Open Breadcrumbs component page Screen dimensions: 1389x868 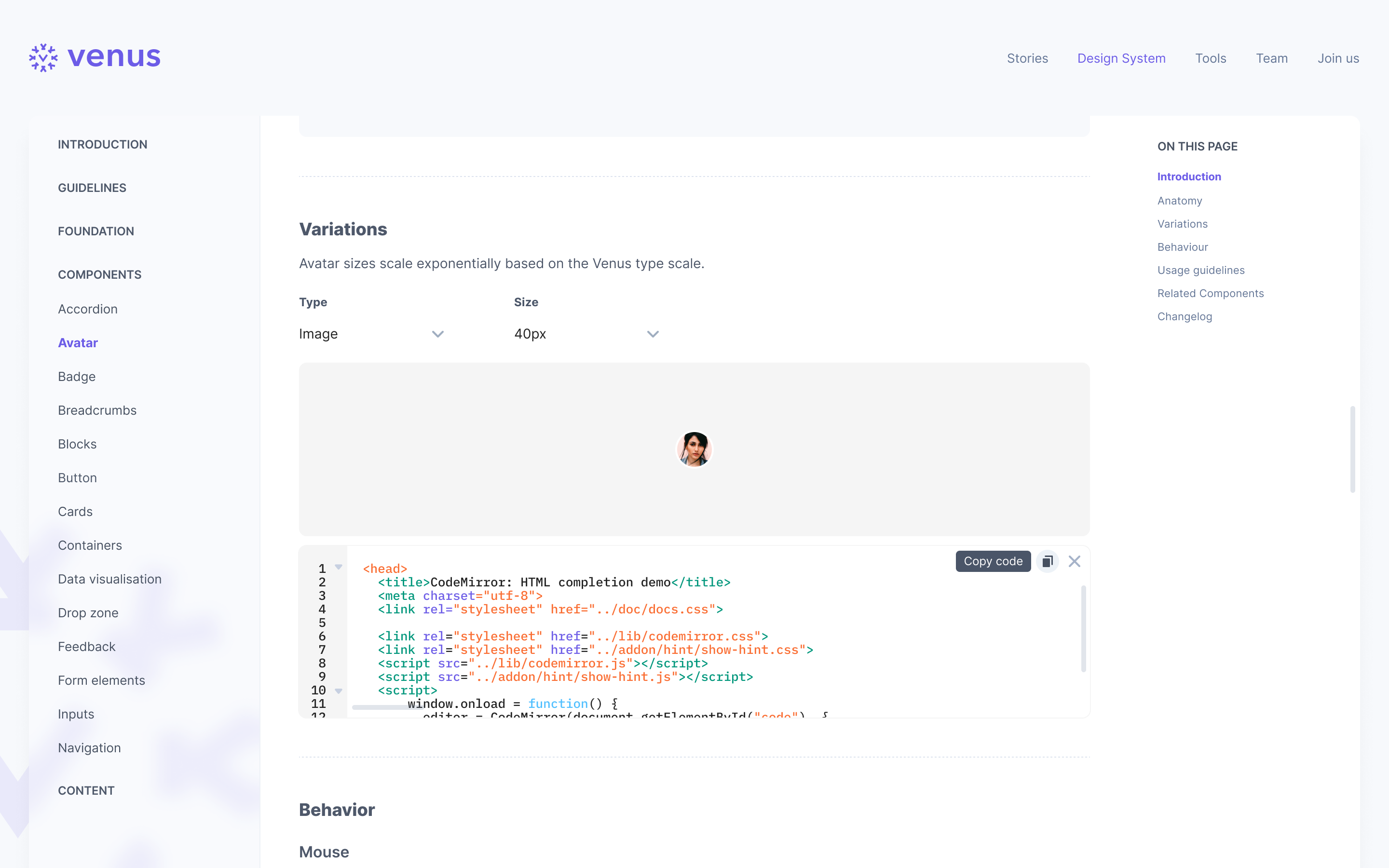click(x=97, y=410)
